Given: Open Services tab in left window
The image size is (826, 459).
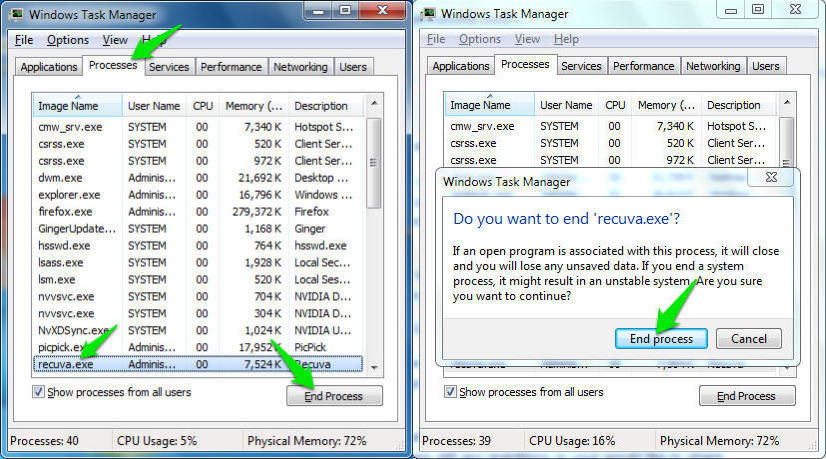Looking at the screenshot, I should tap(169, 67).
